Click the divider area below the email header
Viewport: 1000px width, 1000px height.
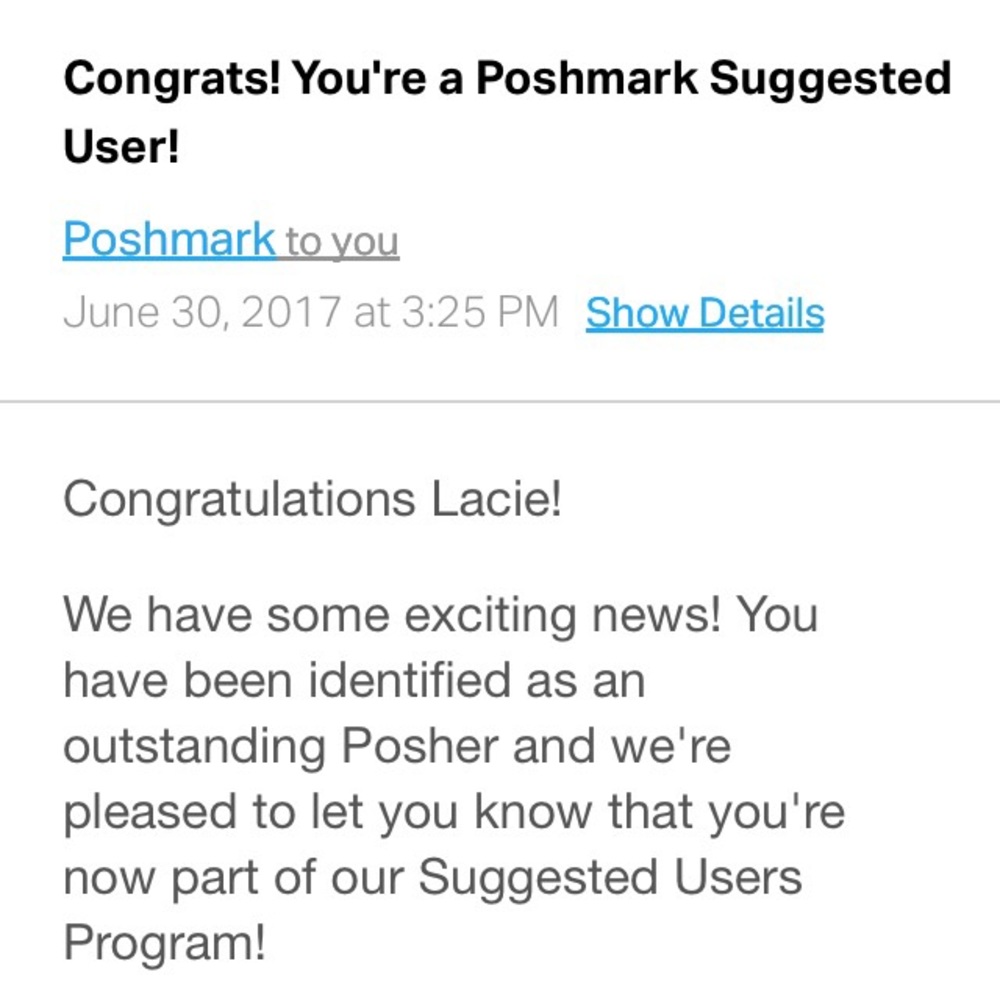pyautogui.click(x=500, y=400)
